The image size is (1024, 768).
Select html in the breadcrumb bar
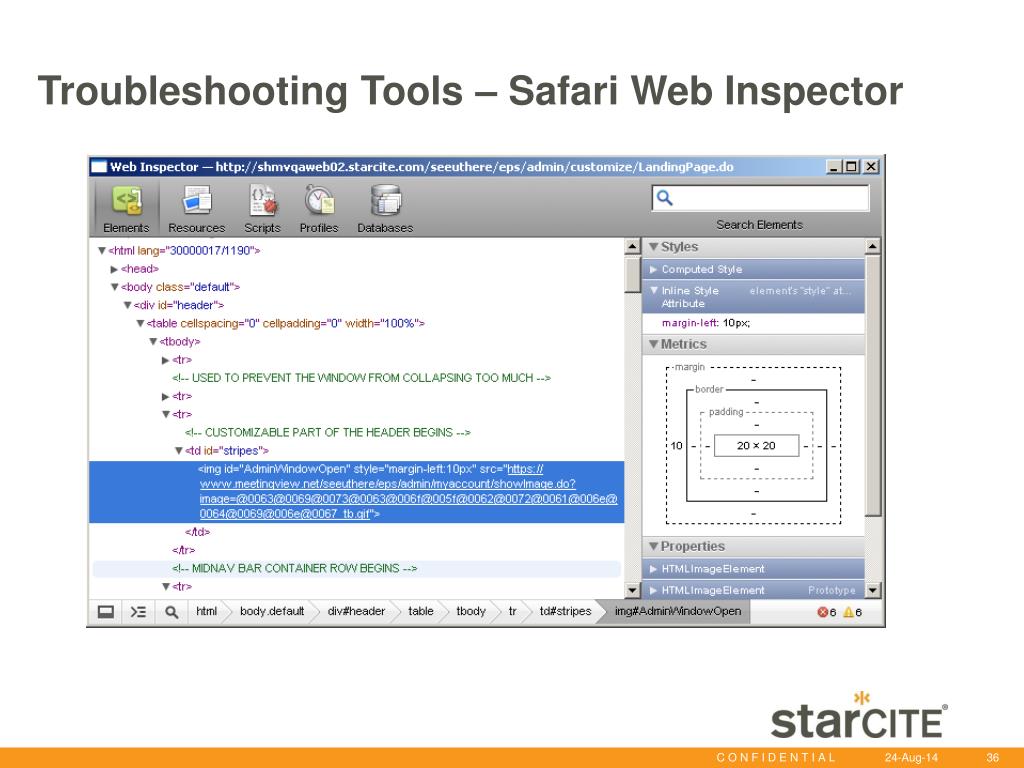pos(206,611)
